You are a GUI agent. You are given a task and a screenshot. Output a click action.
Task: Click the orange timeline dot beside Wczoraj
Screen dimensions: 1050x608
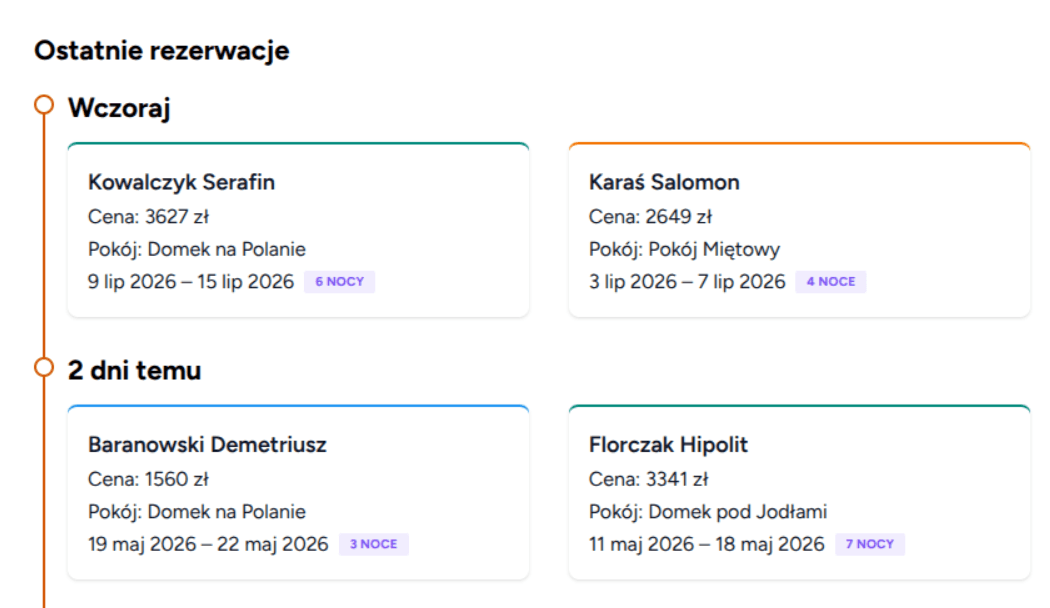pos(42,106)
